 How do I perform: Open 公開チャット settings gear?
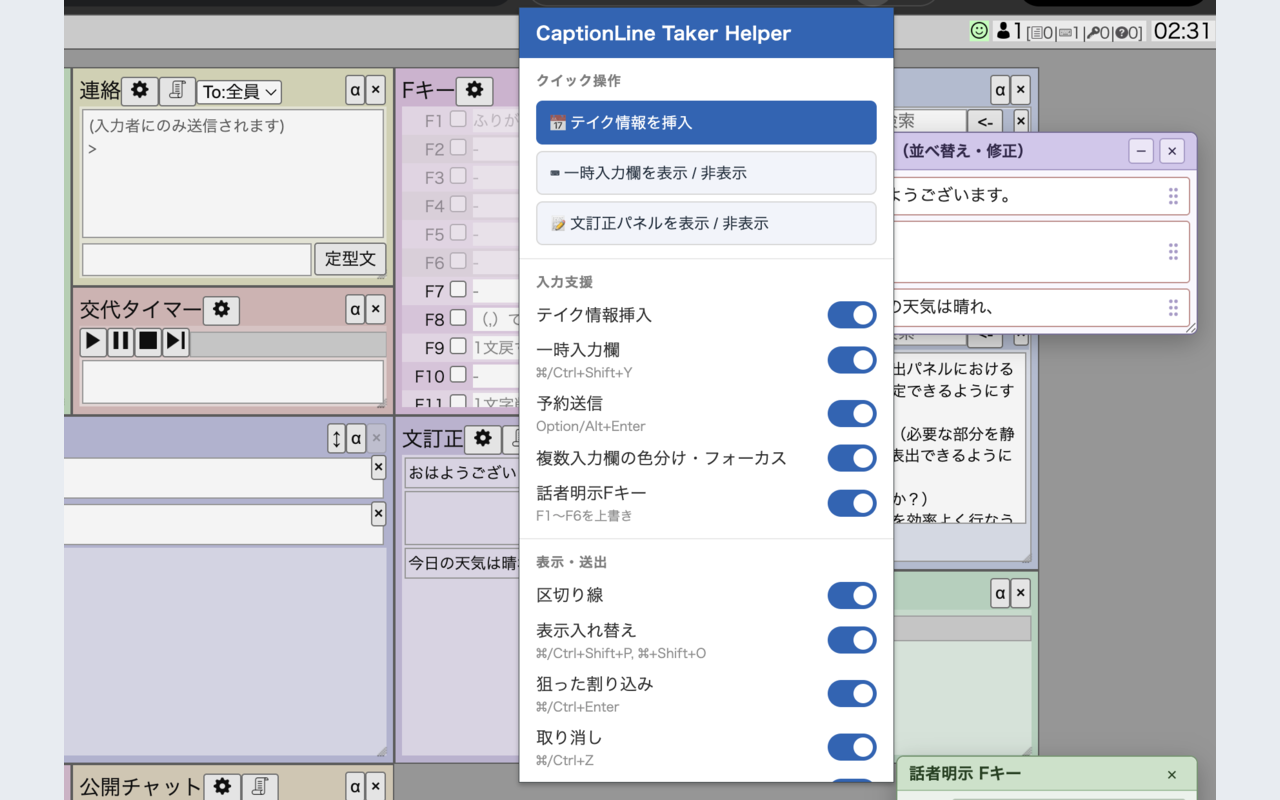tap(222, 787)
